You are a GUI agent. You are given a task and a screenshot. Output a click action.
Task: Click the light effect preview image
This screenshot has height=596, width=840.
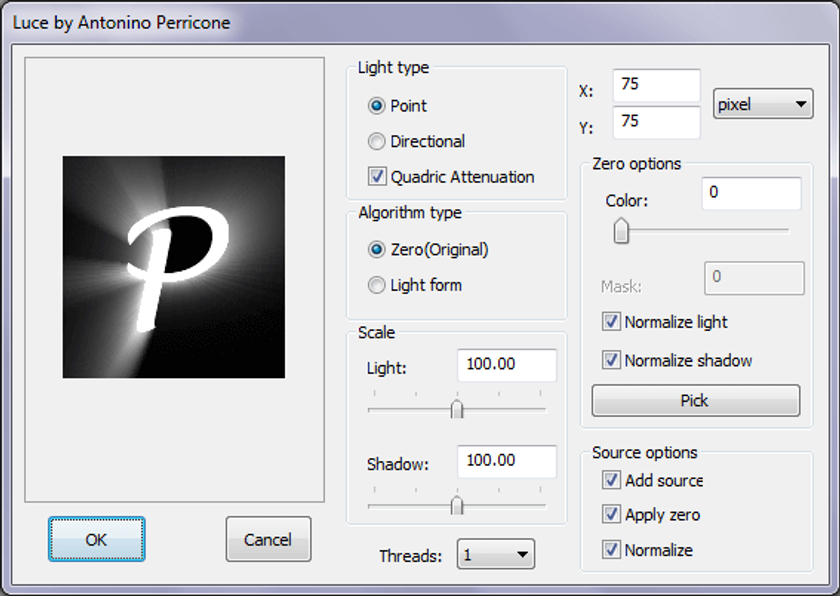coord(174,267)
